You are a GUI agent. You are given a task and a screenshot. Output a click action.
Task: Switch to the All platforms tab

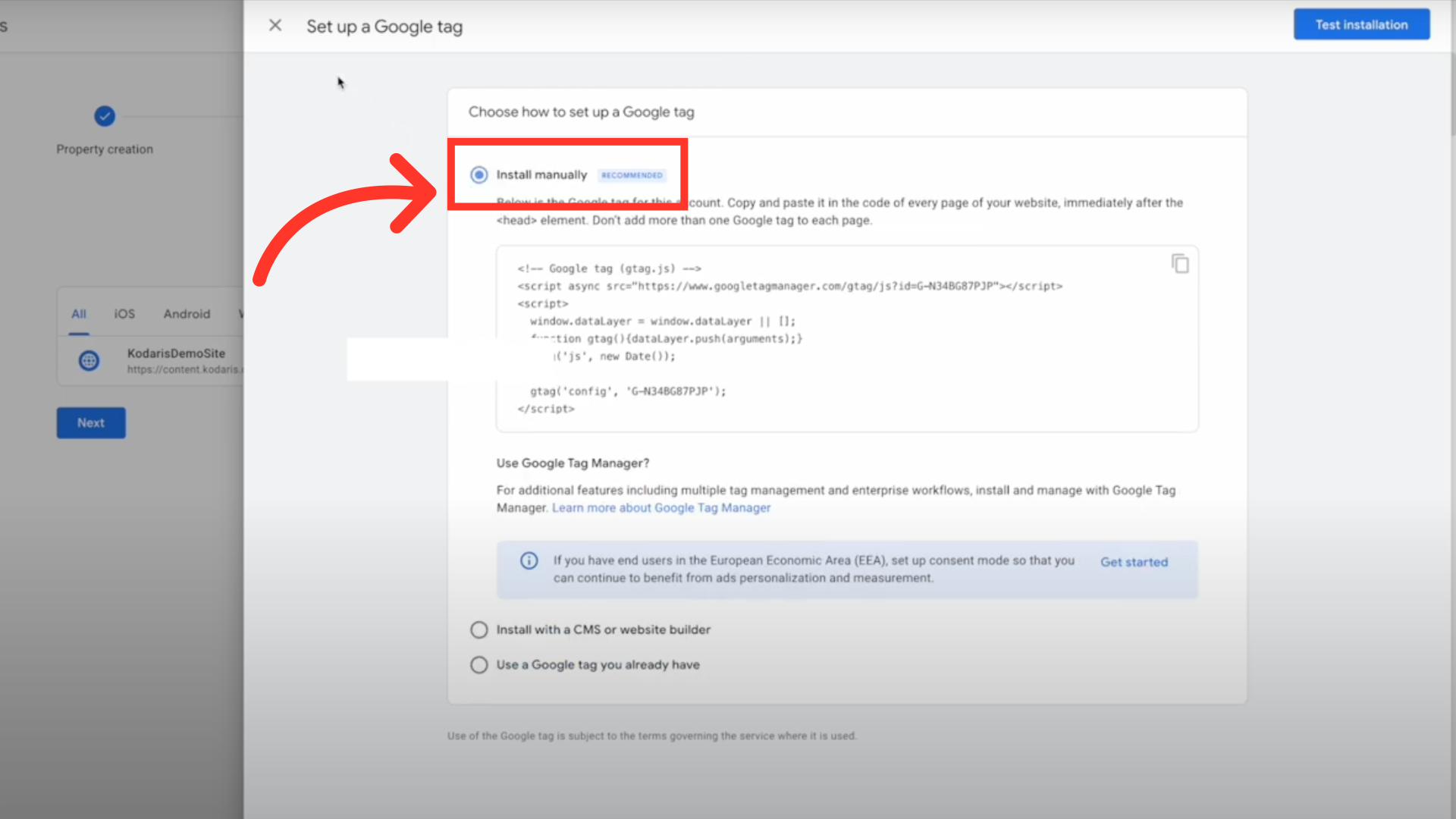79,314
